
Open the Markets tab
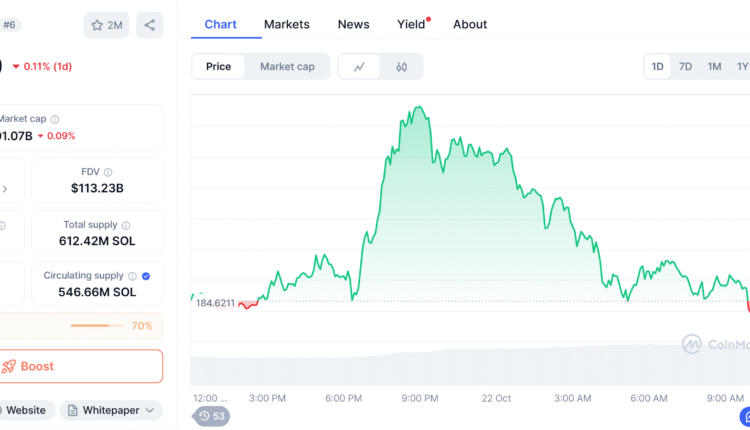286,24
